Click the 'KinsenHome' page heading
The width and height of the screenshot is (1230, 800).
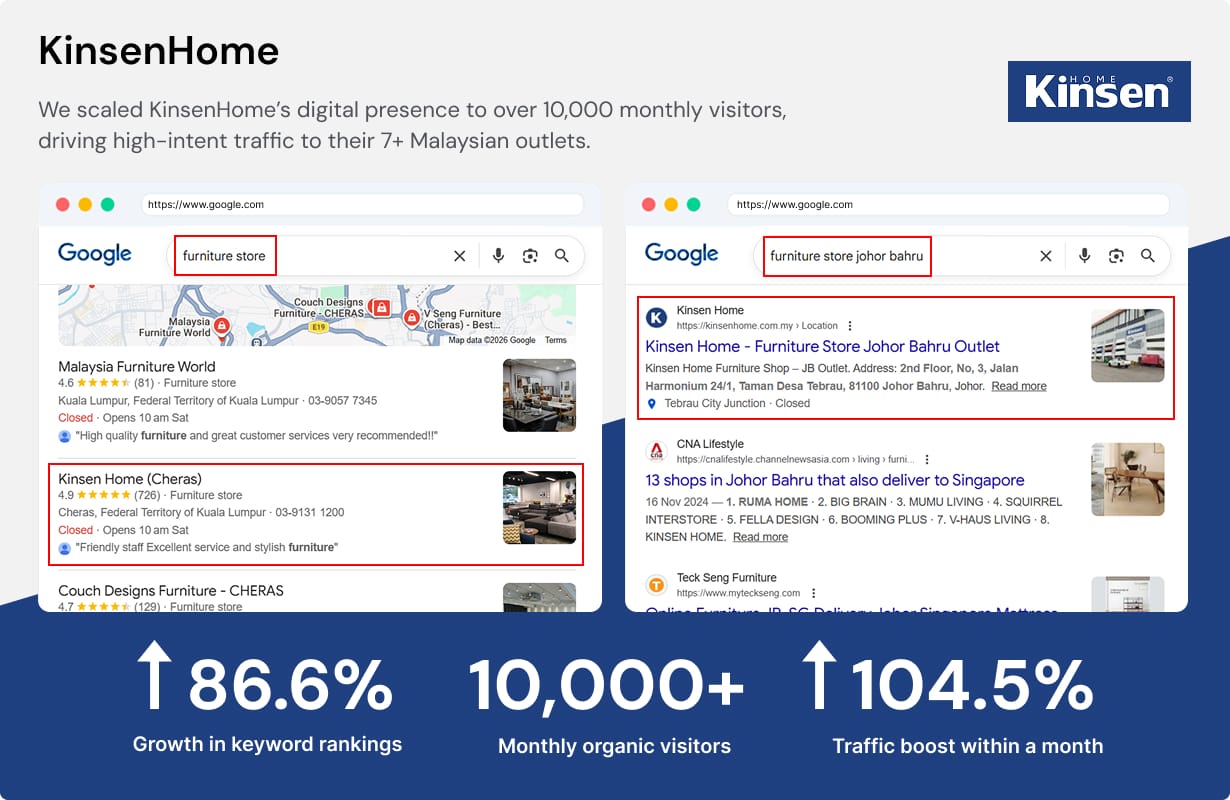coord(158,51)
